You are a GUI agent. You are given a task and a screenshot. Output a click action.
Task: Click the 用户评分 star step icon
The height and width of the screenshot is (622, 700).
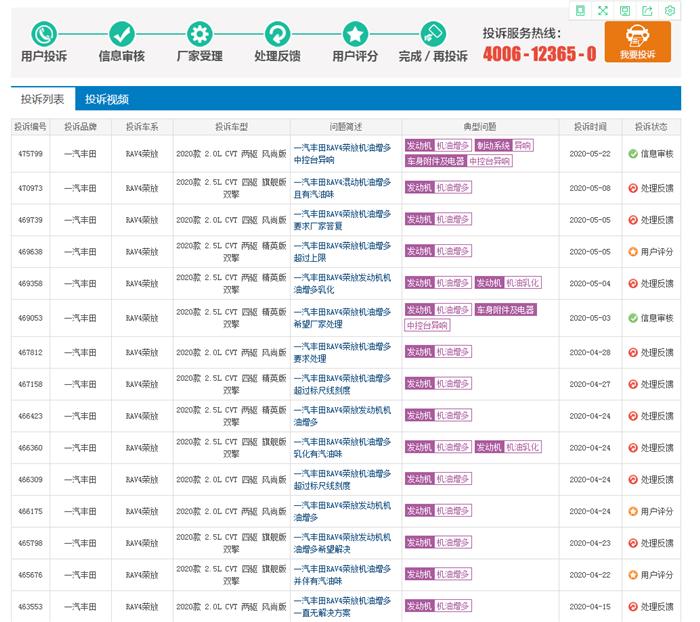(355, 34)
